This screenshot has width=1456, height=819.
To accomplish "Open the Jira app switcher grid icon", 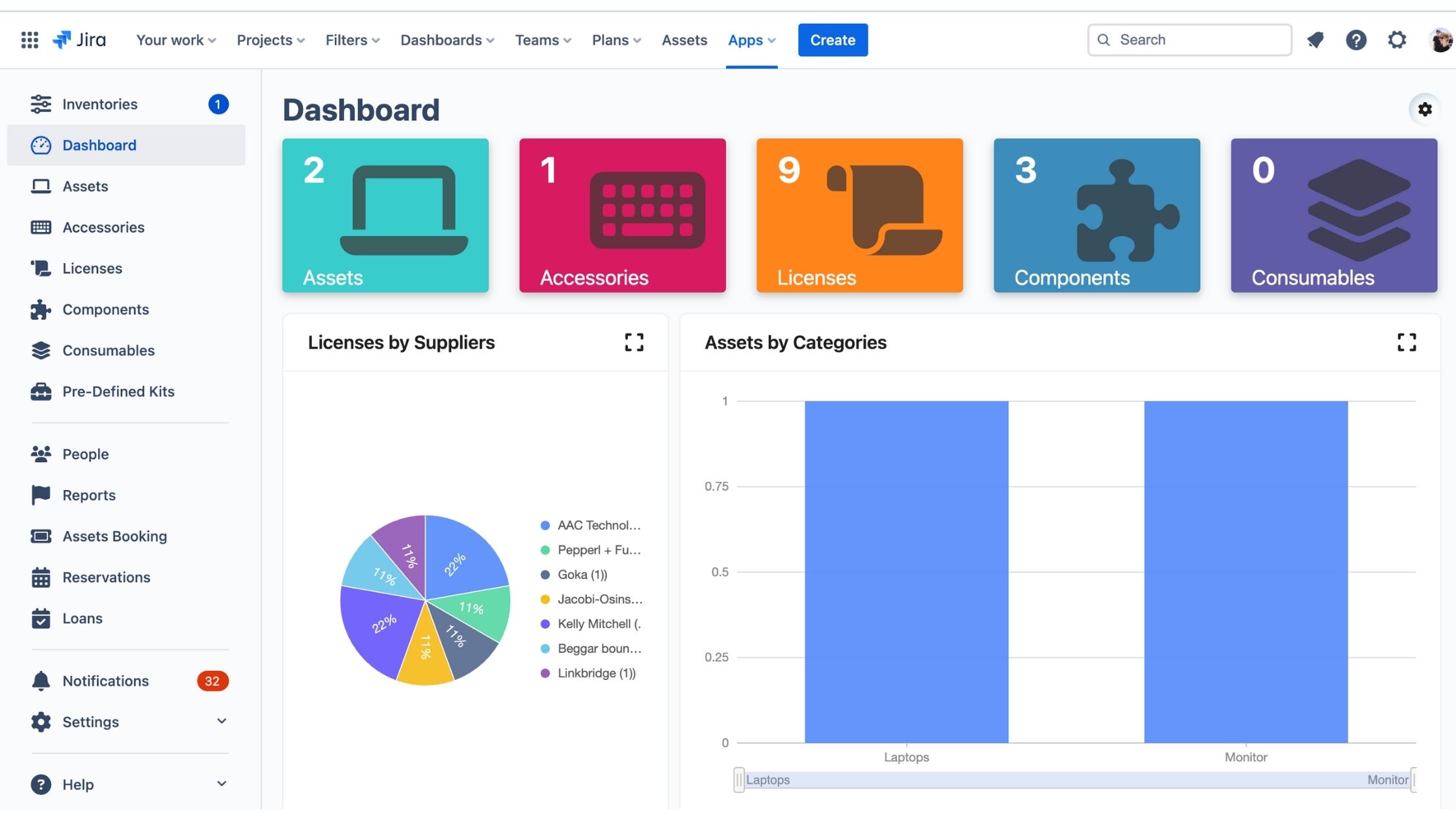I will click(x=29, y=40).
